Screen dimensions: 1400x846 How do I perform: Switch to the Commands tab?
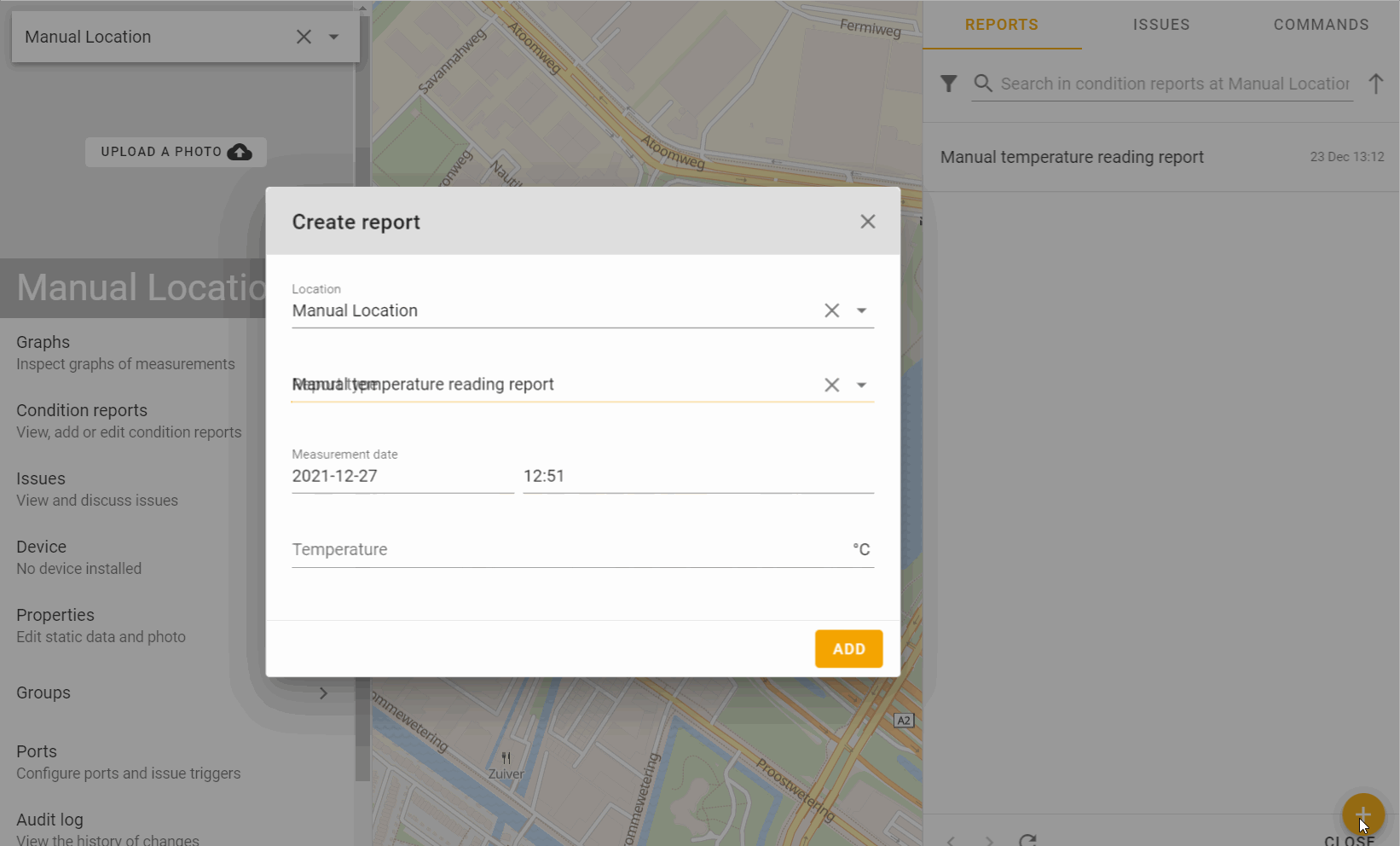(1321, 25)
